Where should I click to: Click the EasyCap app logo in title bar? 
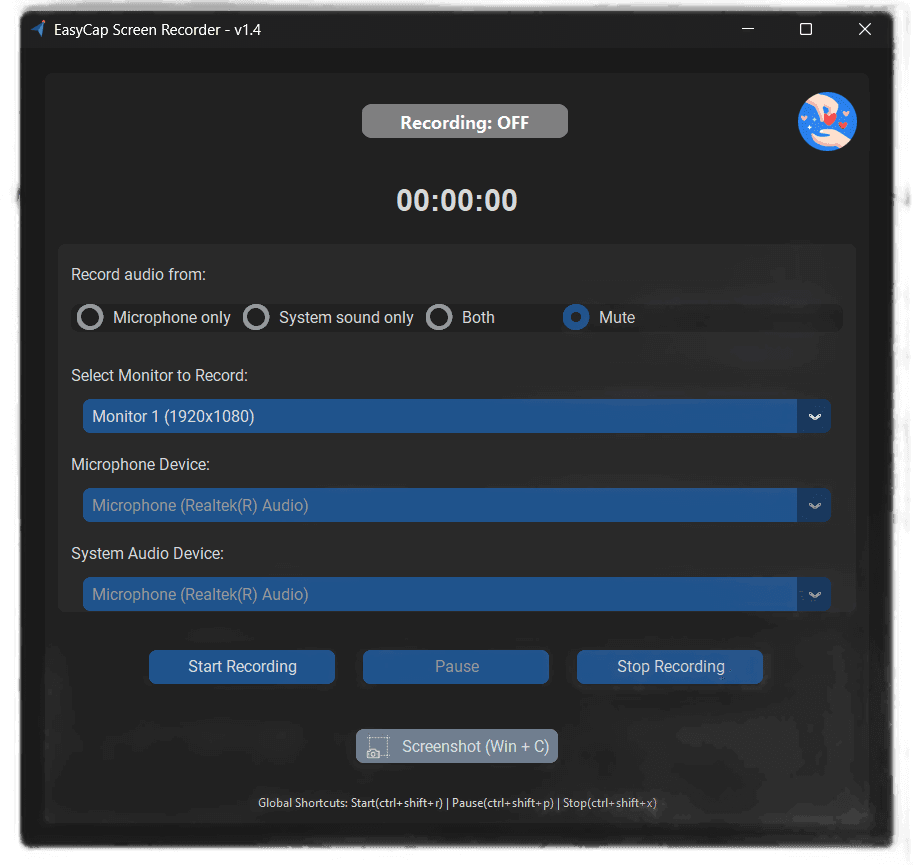pyautogui.click(x=38, y=29)
